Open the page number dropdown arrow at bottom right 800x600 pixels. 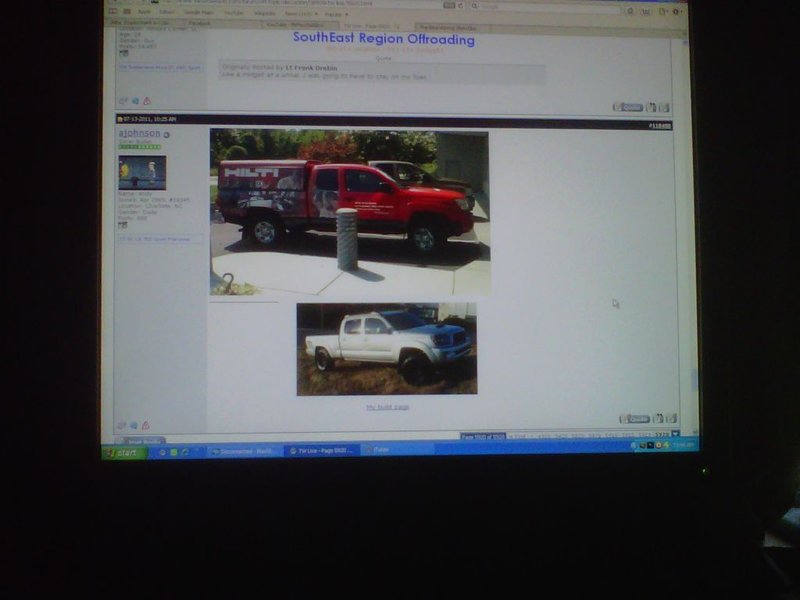pos(676,435)
